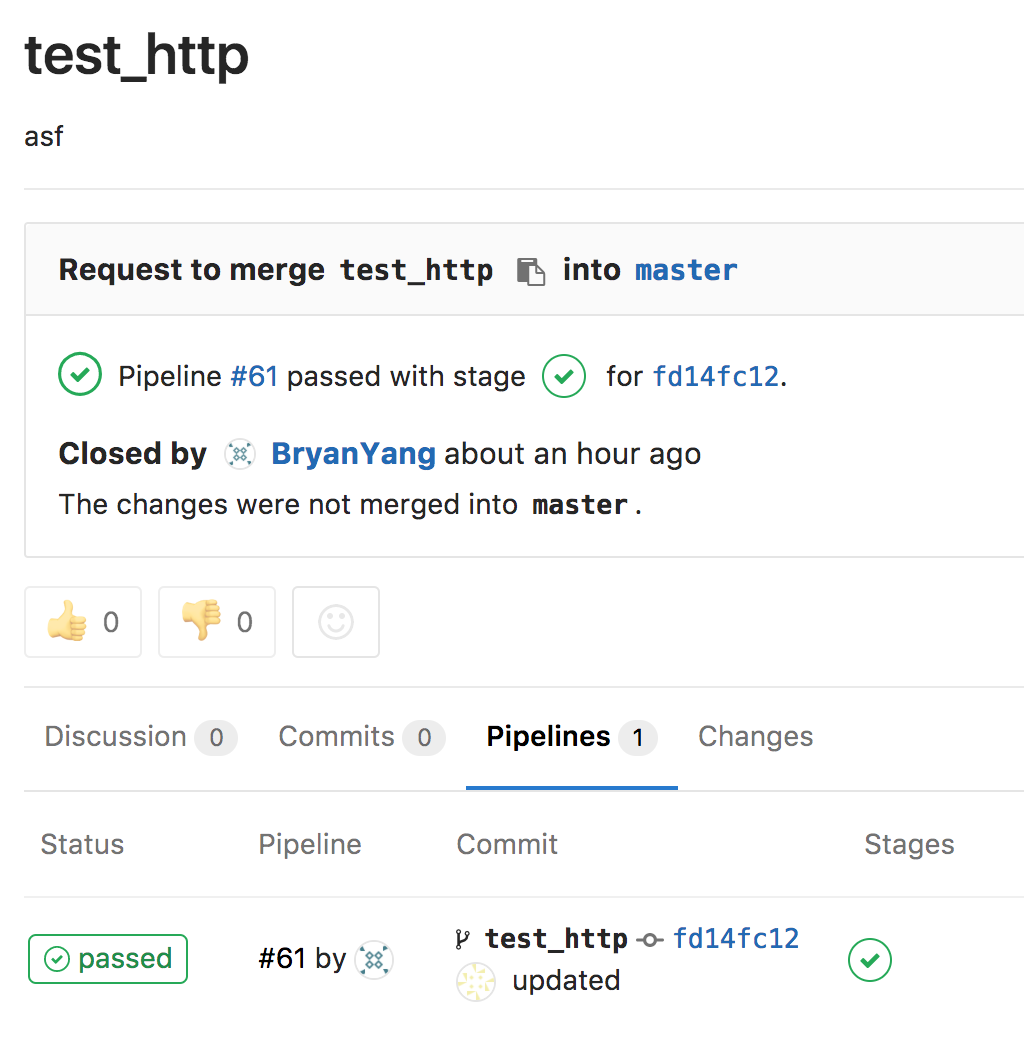
Task: Add a thumbs down reaction
Action: [217, 622]
